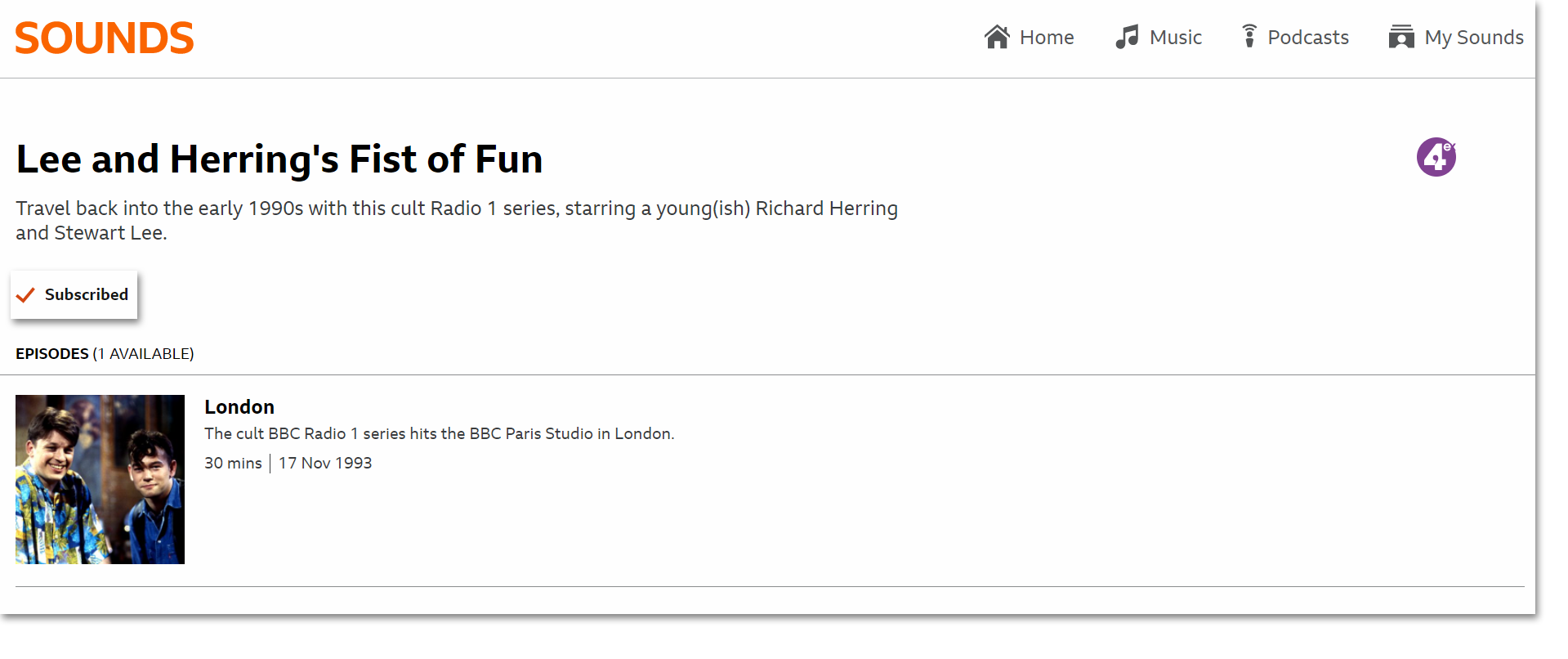Image resolution: width=1568 pixels, height=659 pixels.
Task: Click the Lee and Herring's Fist of Fun heading
Action: (x=279, y=159)
